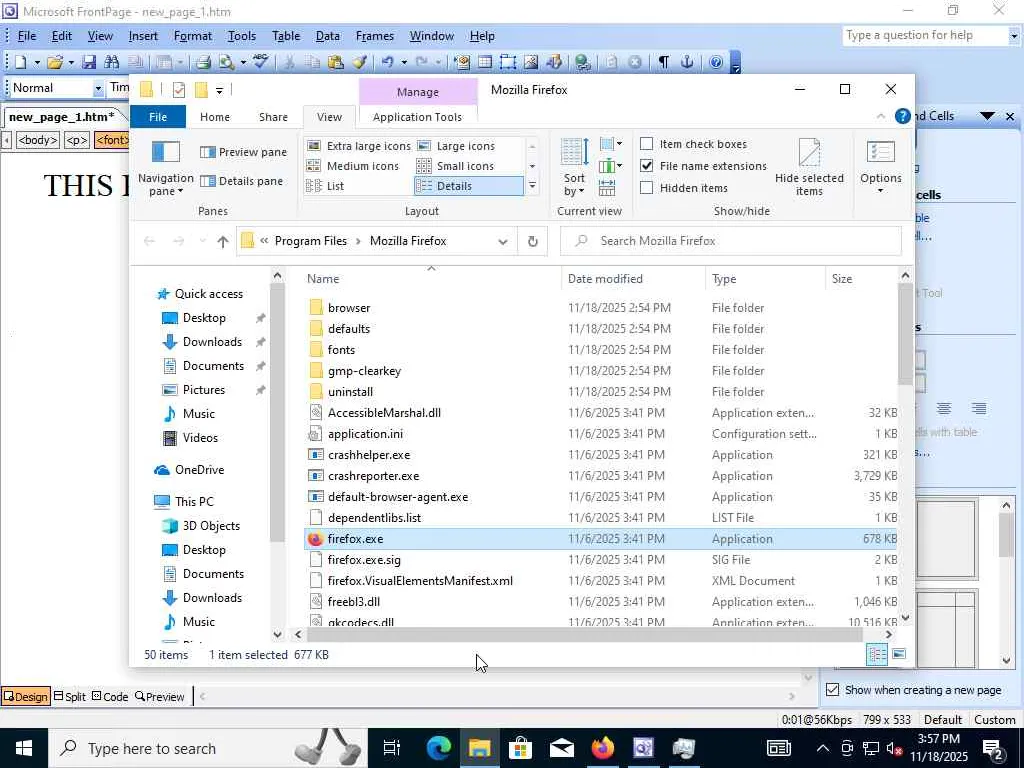Click Size all columns to fit icon
1024x768 pixels.
pyautogui.click(x=607, y=188)
